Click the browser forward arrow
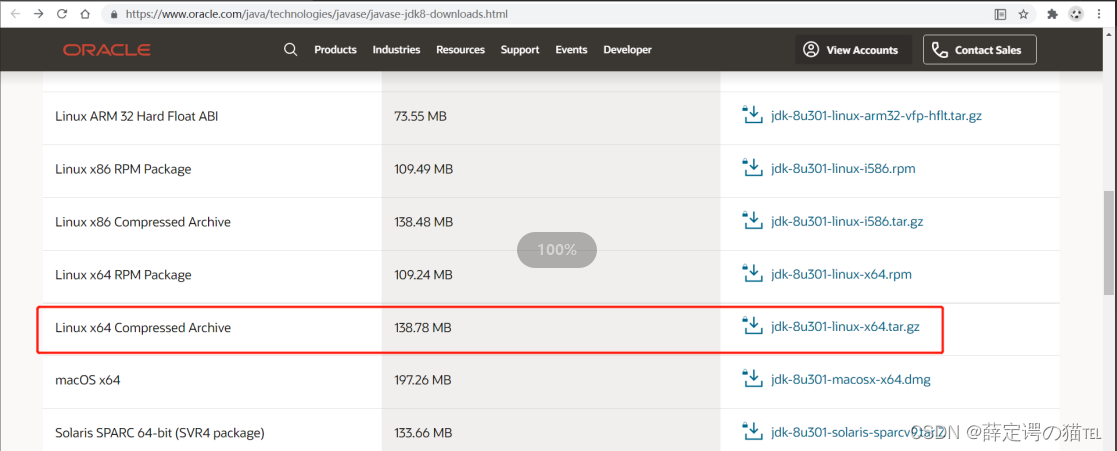The height and width of the screenshot is (451, 1117). coord(38,14)
